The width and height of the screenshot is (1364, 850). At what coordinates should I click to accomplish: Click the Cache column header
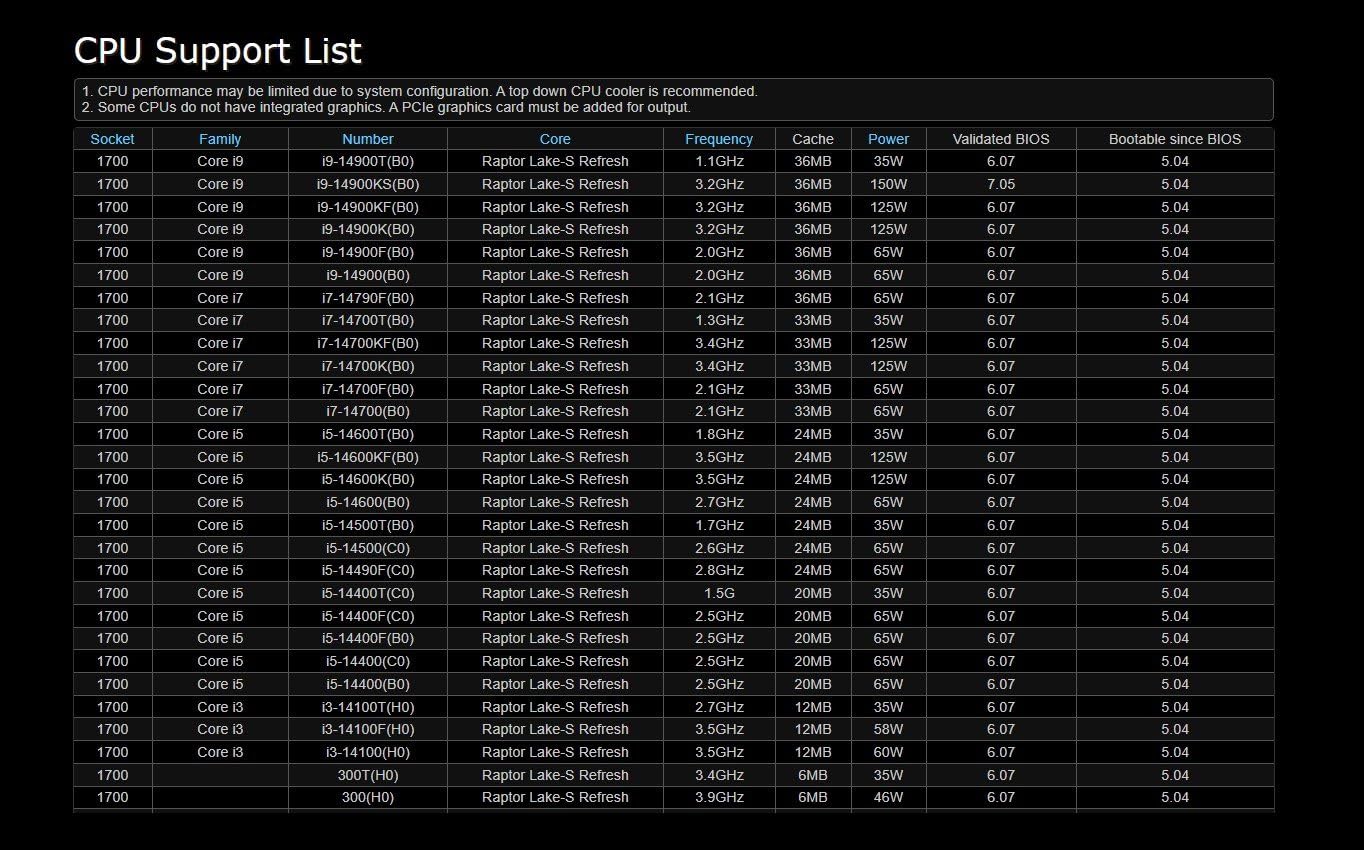tap(813, 139)
